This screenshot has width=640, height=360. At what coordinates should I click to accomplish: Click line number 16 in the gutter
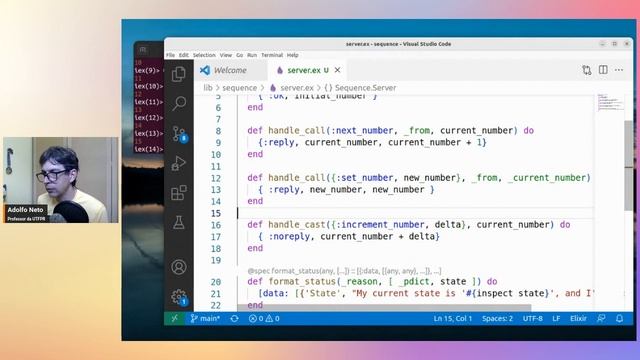click(x=216, y=225)
